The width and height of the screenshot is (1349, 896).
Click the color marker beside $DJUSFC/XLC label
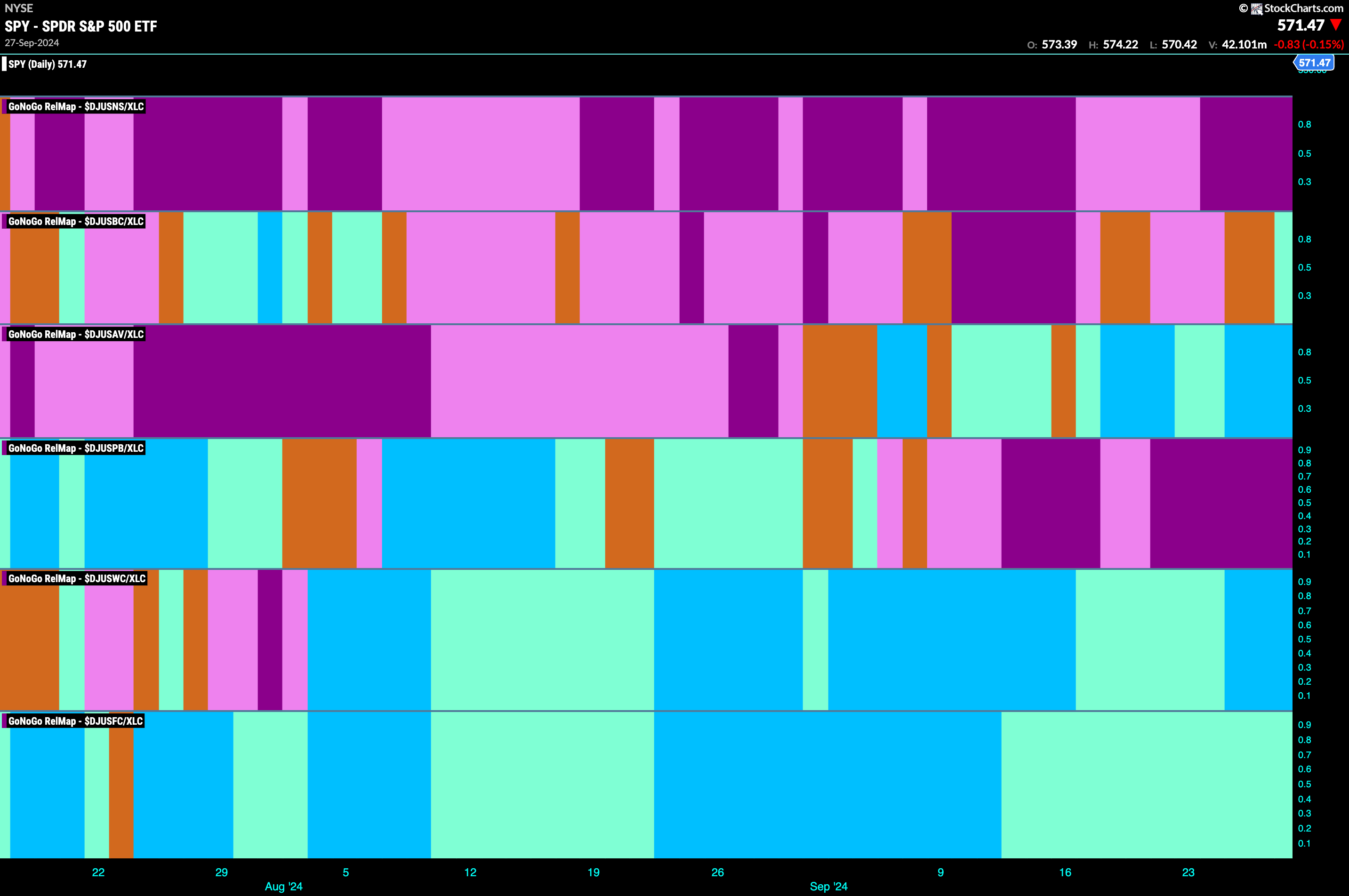coord(5,721)
